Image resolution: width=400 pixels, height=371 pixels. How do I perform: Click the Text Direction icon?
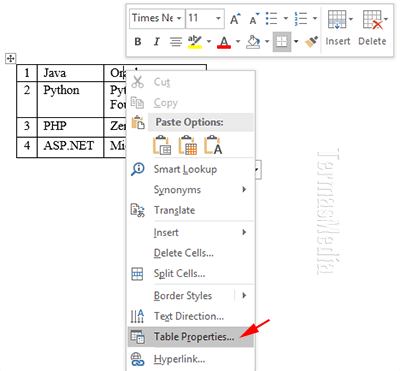click(137, 316)
